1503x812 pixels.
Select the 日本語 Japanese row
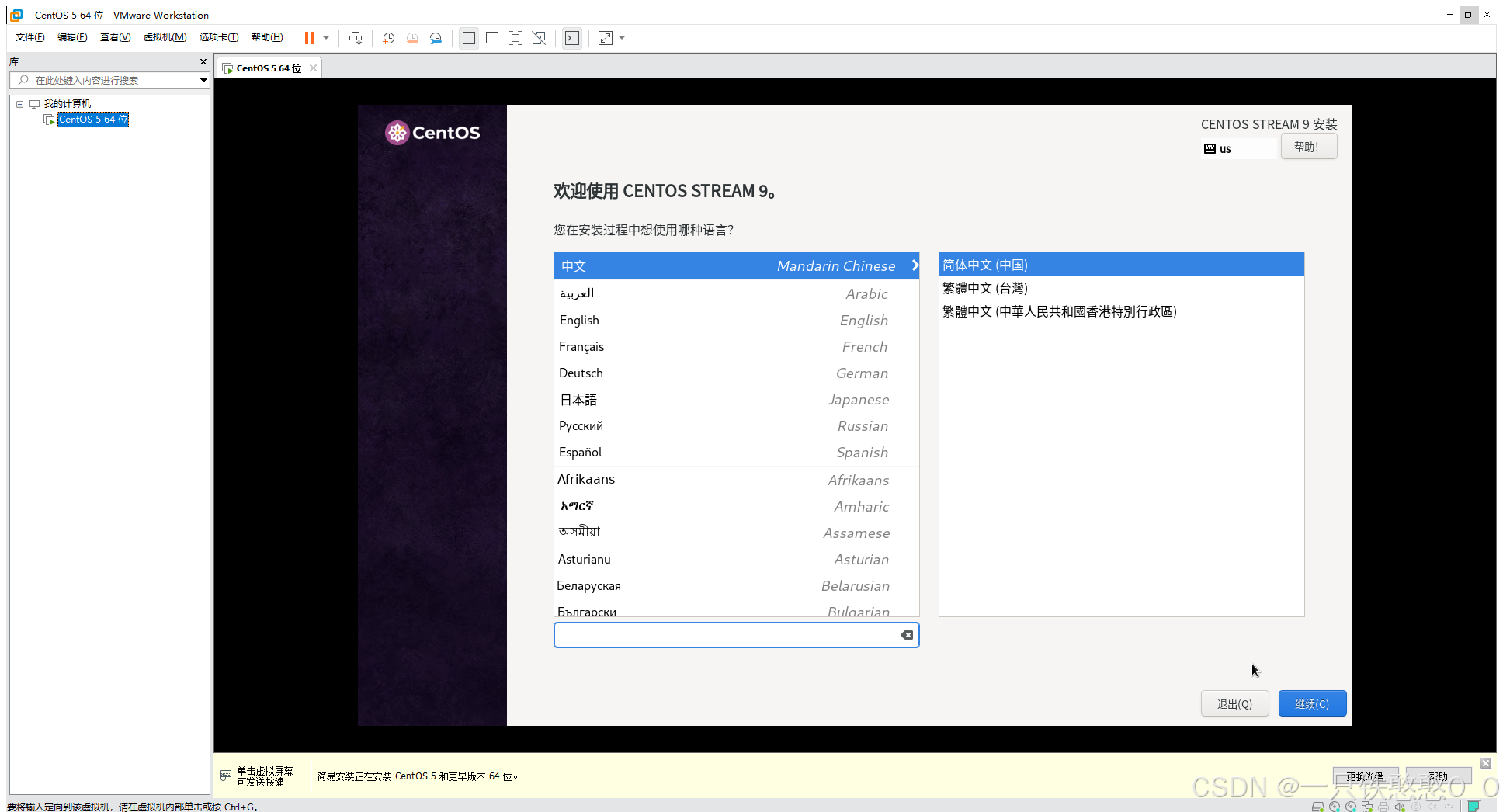[736, 399]
